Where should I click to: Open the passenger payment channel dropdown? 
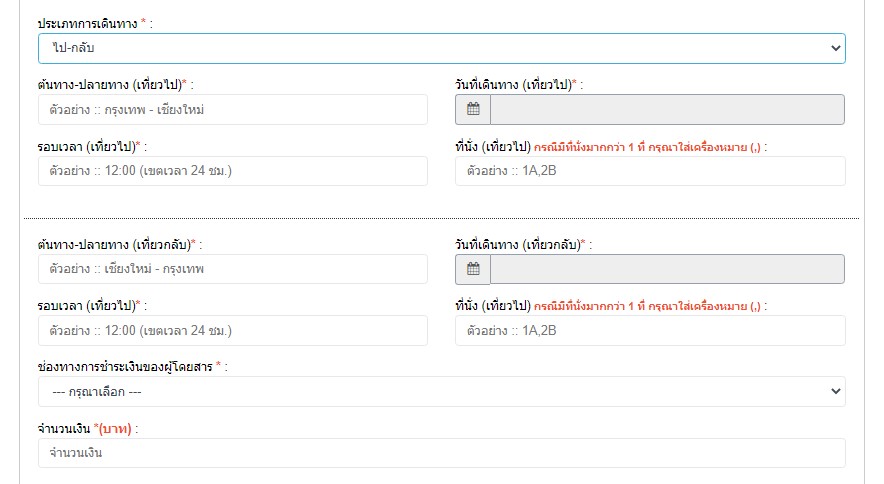(x=441, y=391)
